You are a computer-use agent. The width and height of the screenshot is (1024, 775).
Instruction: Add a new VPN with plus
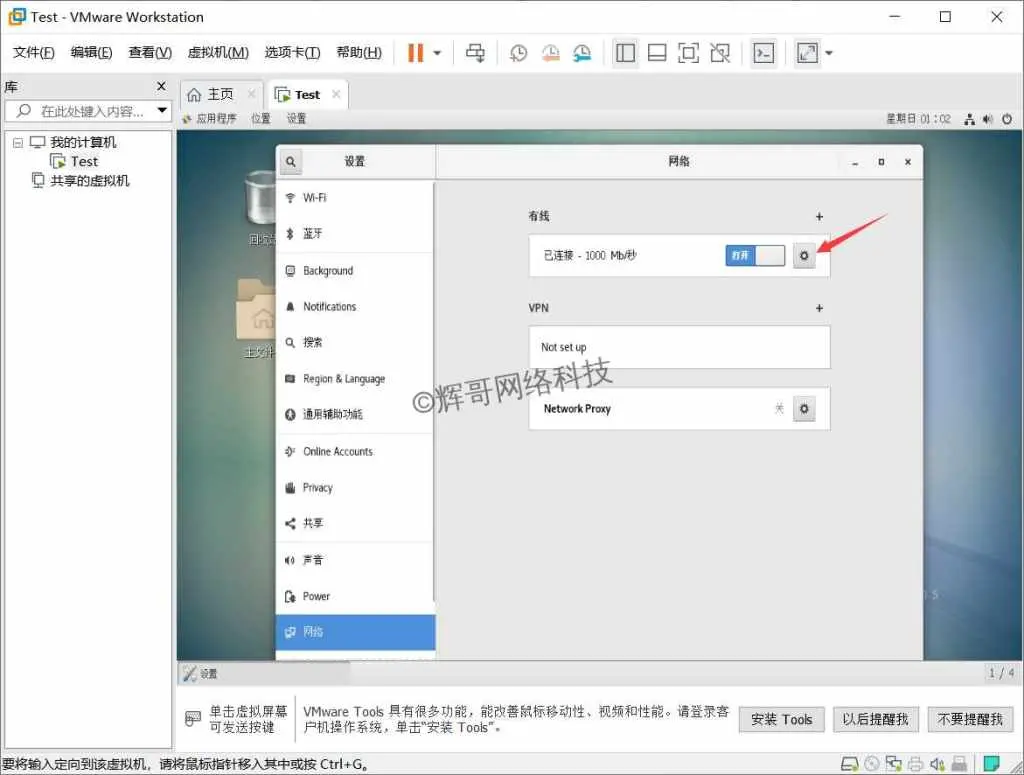[x=819, y=308]
